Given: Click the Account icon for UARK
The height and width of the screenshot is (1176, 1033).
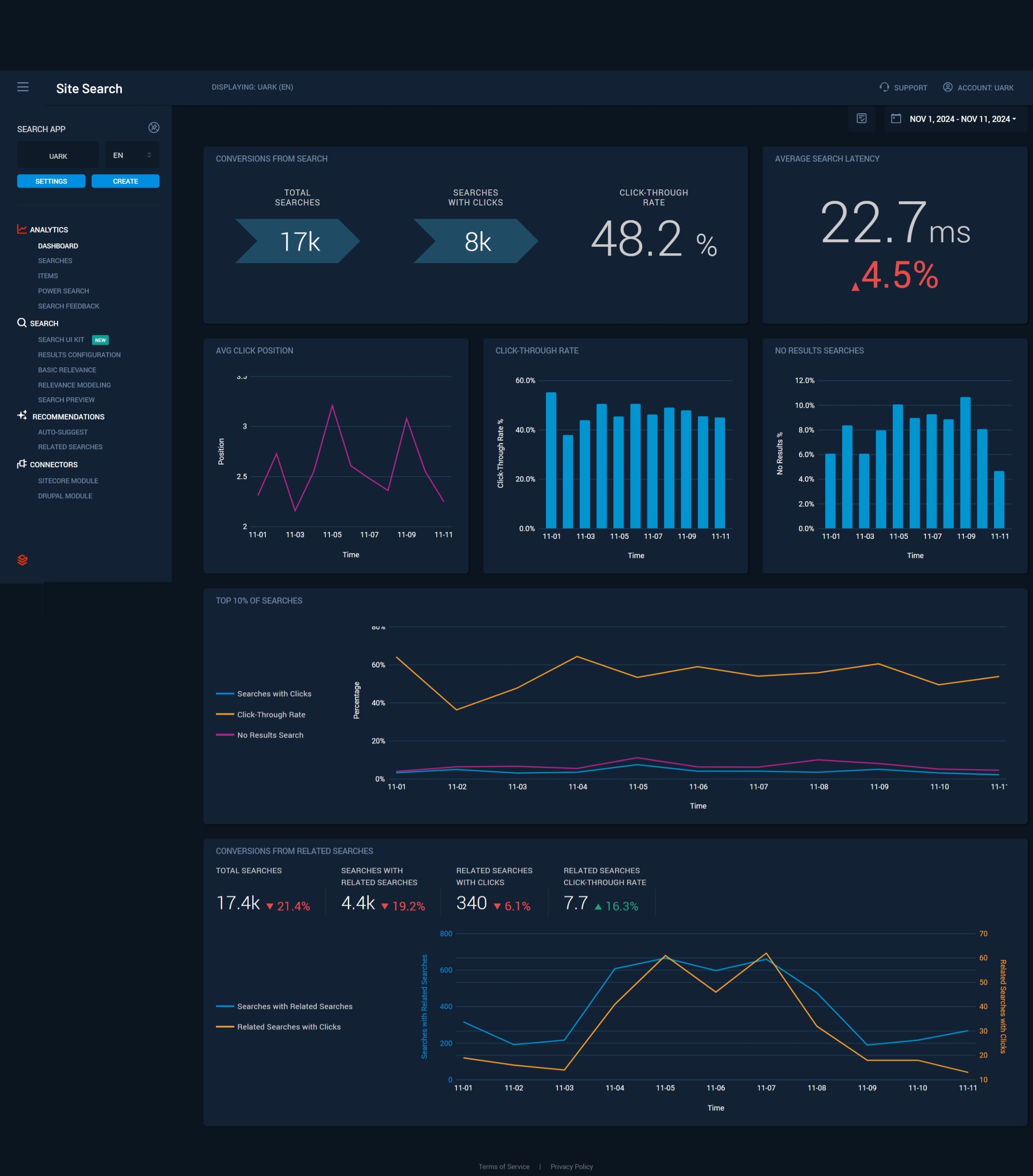Looking at the screenshot, I should pyautogui.click(x=947, y=87).
